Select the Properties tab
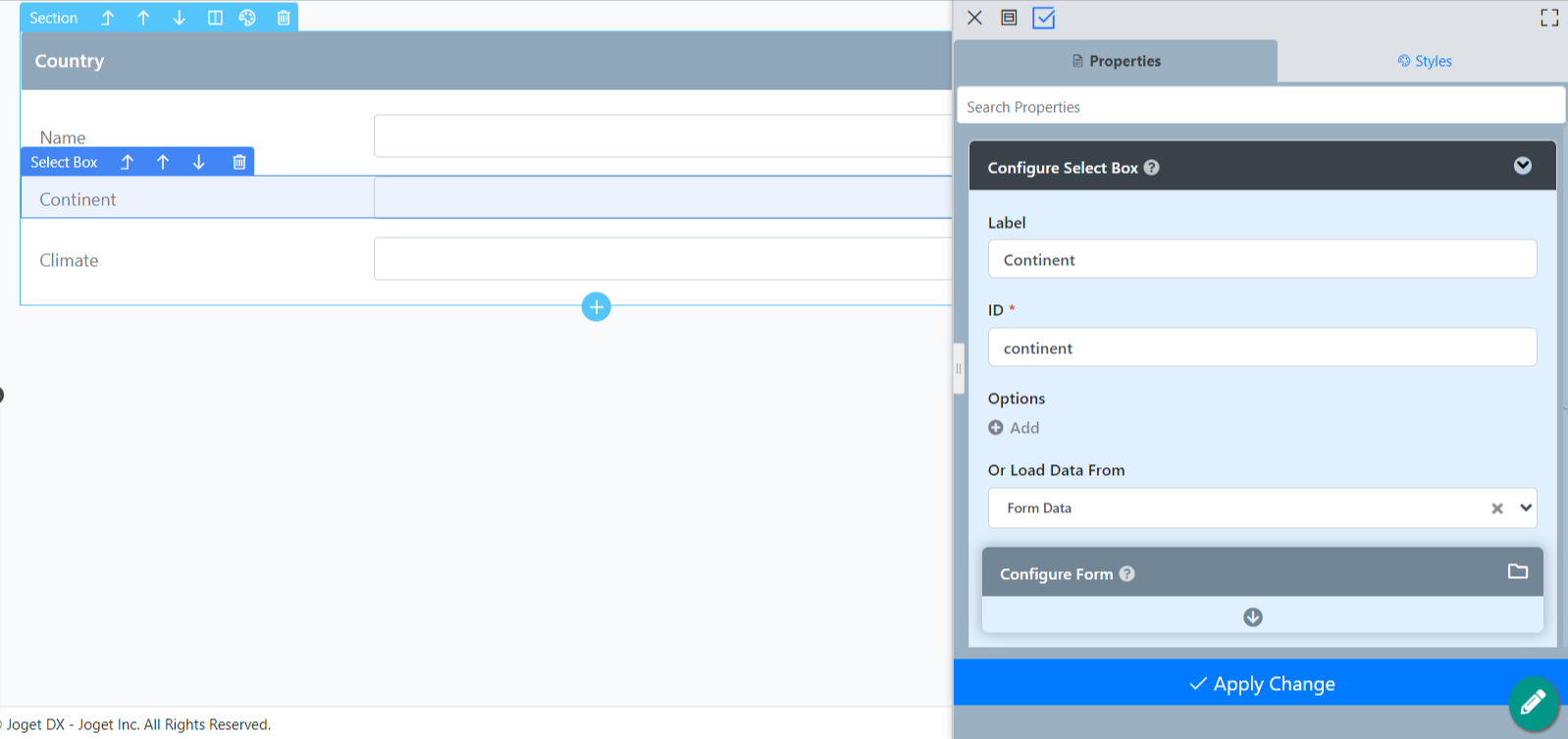The height and width of the screenshot is (739, 1568). click(x=1116, y=61)
